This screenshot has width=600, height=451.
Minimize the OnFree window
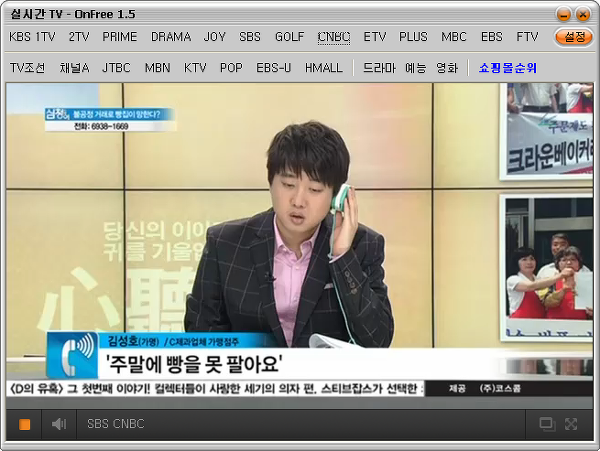(563, 15)
